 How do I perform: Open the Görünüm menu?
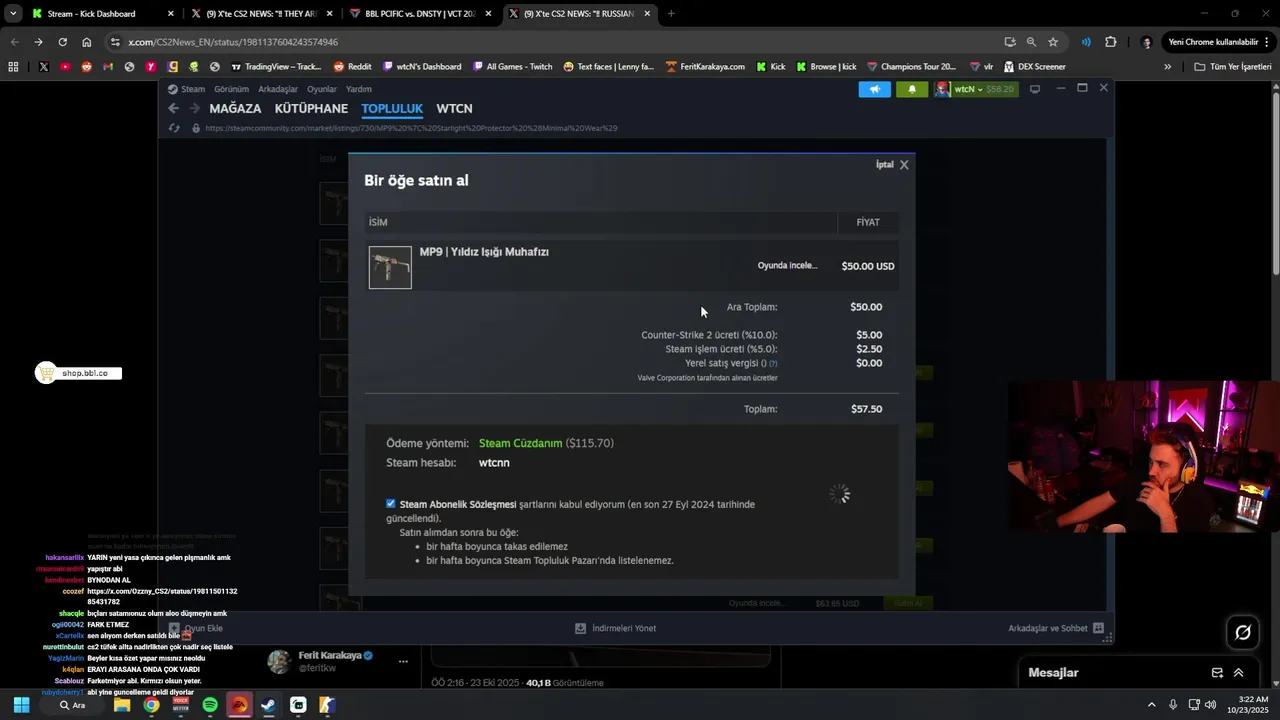(231, 89)
